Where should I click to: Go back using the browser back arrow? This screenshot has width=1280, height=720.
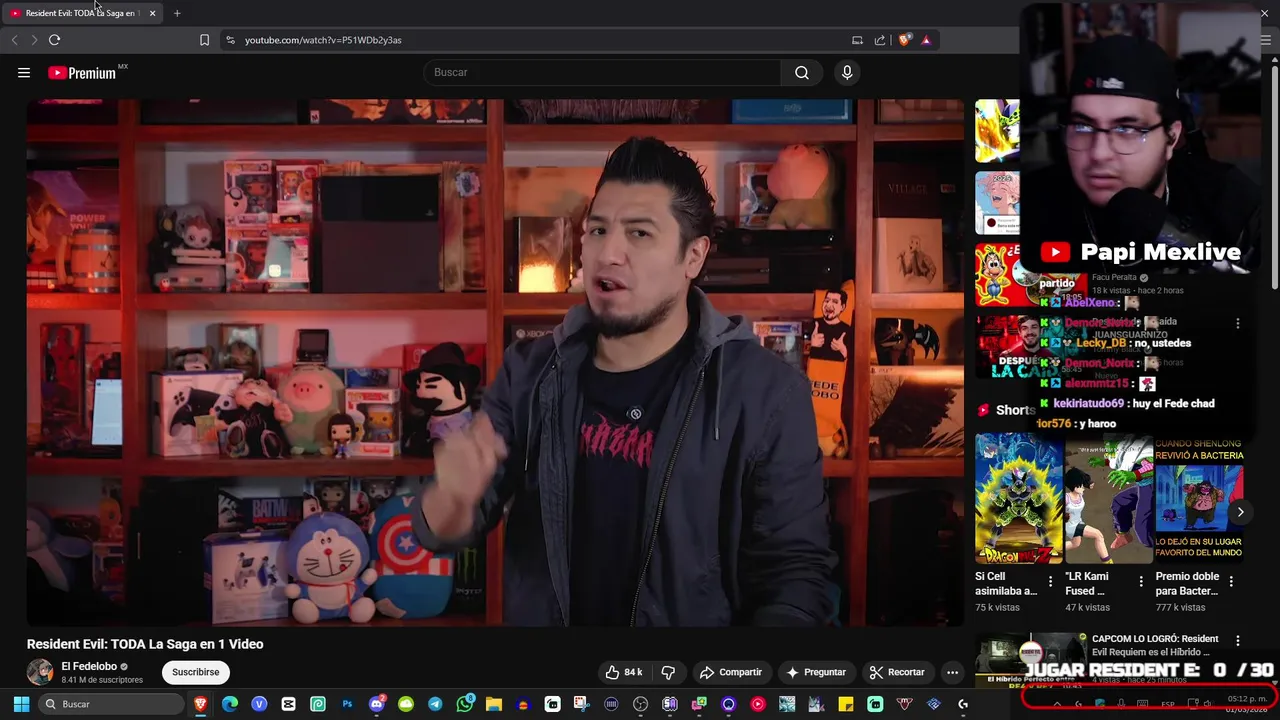pyautogui.click(x=14, y=40)
